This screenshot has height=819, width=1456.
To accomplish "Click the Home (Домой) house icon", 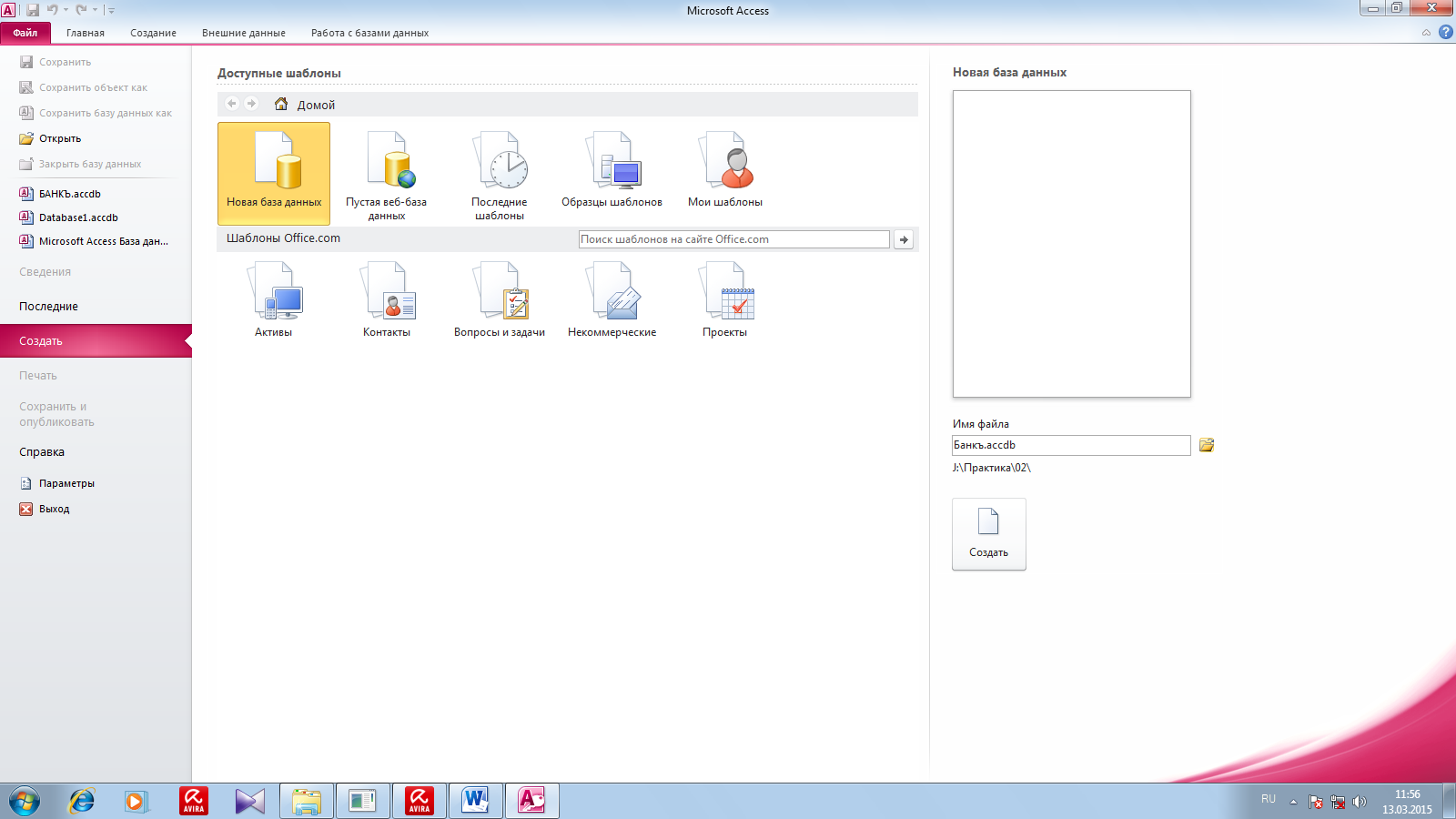I will pos(281,104).
